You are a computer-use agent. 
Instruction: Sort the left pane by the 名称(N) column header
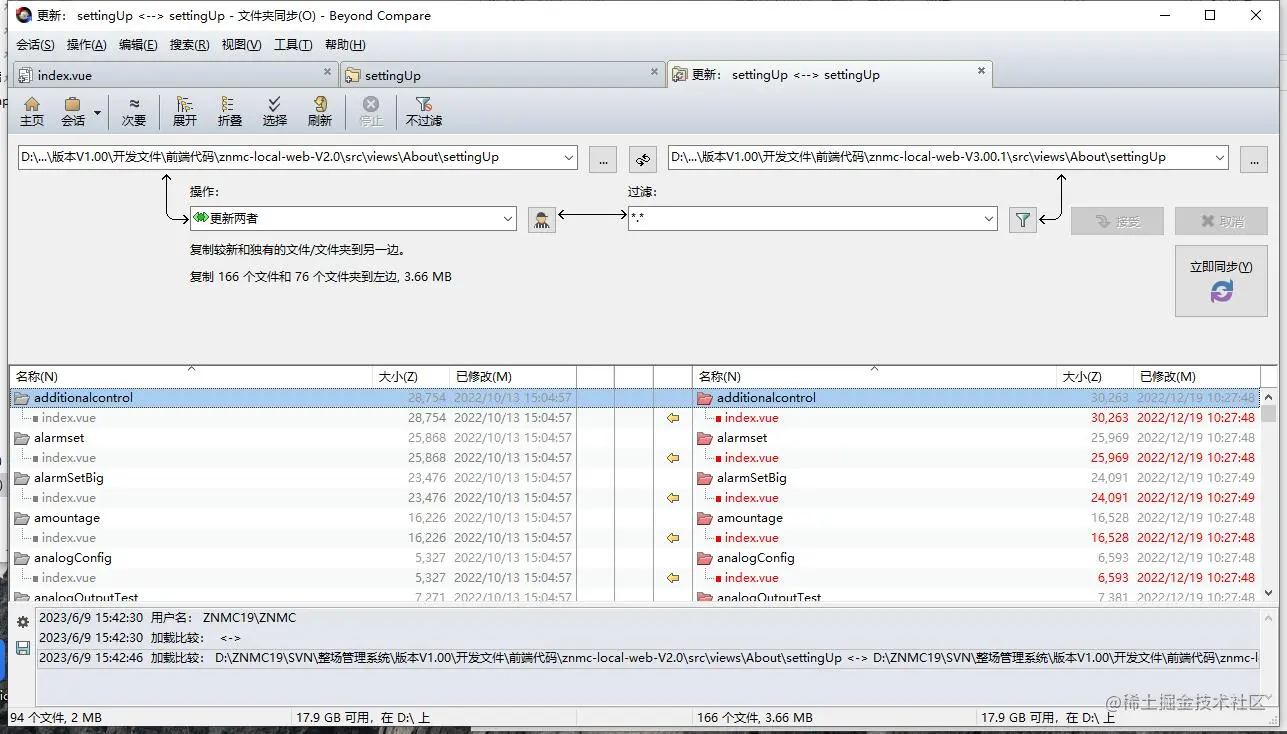[191, 376]
